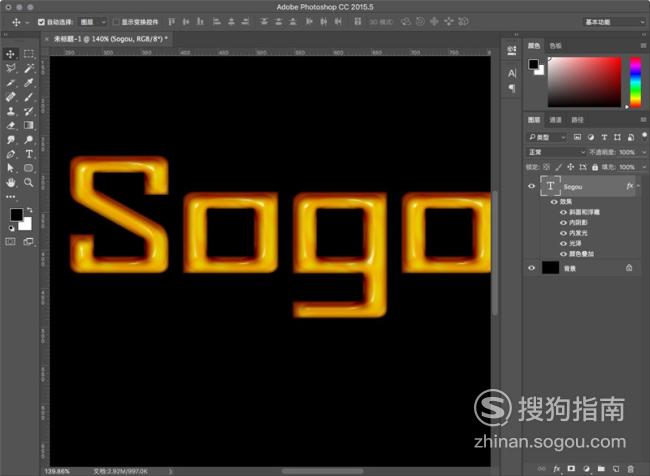Screen dimensions: 650x476
Task: Select the Healing Brush tool
Action: click(11, 97)
